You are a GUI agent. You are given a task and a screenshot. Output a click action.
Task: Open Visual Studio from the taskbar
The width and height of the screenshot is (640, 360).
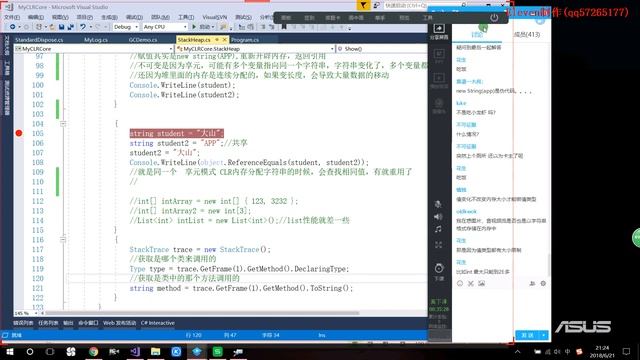coord(135,351)
